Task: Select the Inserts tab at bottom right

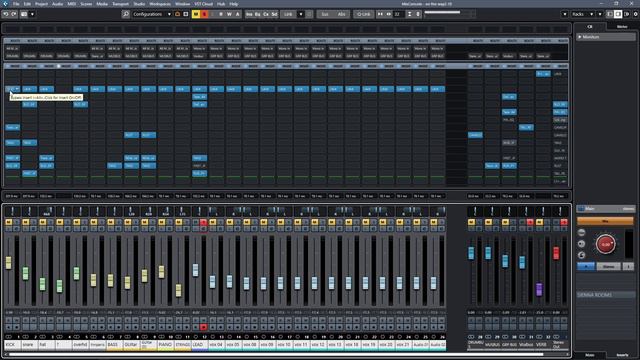Action: pyautogui.click(x=622, y=355)
